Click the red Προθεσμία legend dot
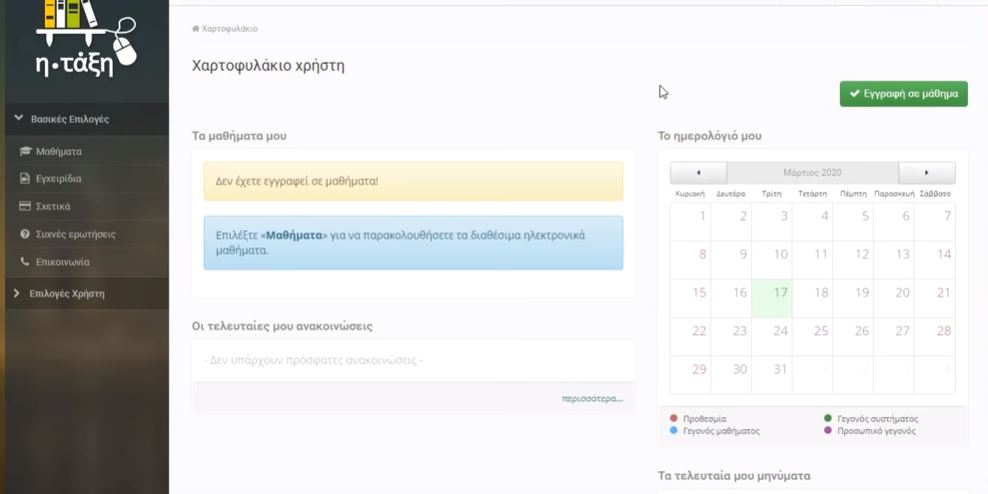Image resolution: width=988 pixels, height=494 pixels. [x=674, y=418]
